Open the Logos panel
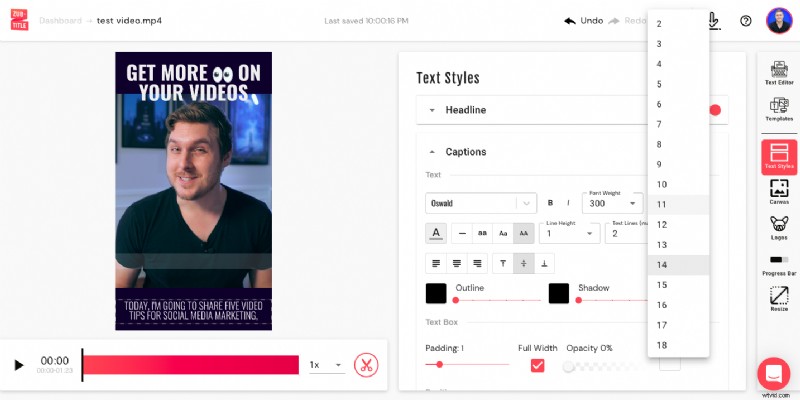This screenshot has height=400, width=800. pyautogui.click(x=779, y=228)
